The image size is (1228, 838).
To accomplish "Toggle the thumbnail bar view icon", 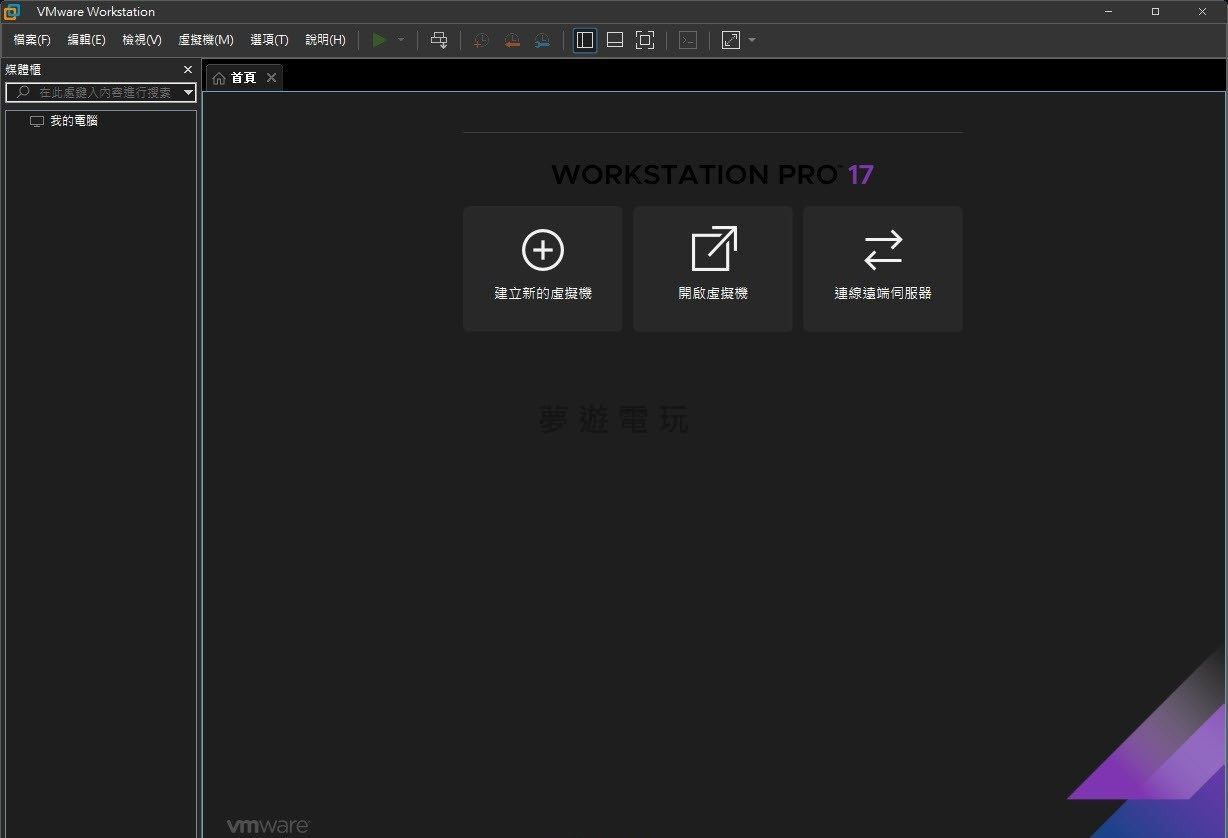I will point(615,40).
